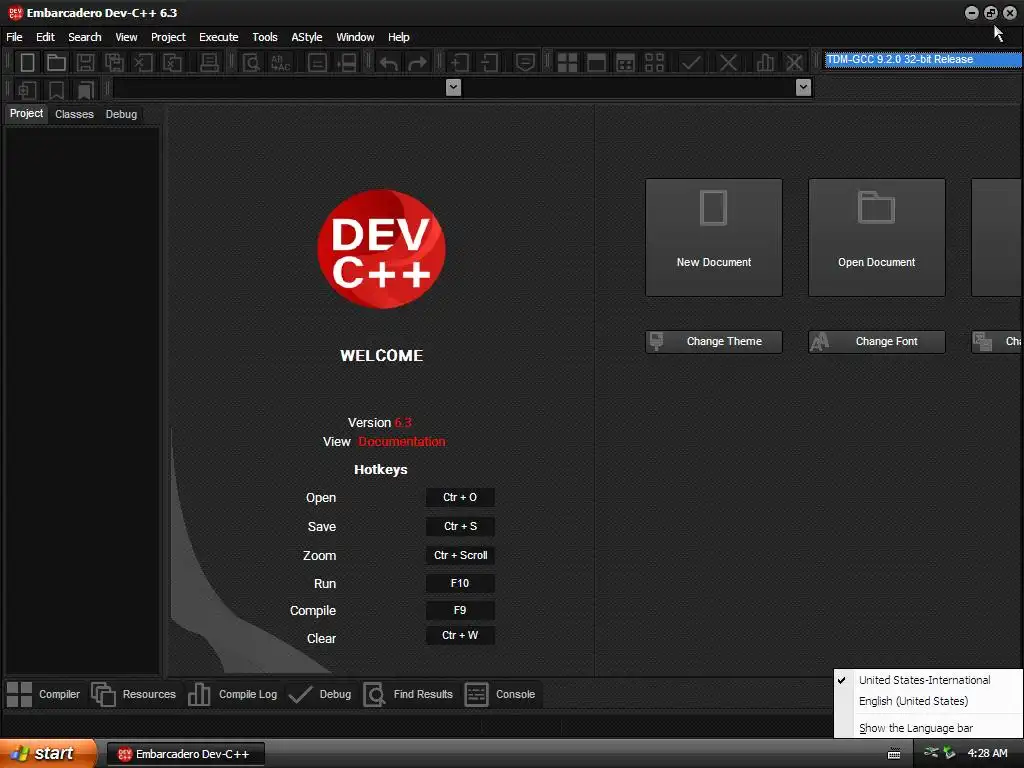Viewport: 1024px width, 768px height.
Task: Open the Execute menu
Action: pyautogui.click(x=219, y=37)
